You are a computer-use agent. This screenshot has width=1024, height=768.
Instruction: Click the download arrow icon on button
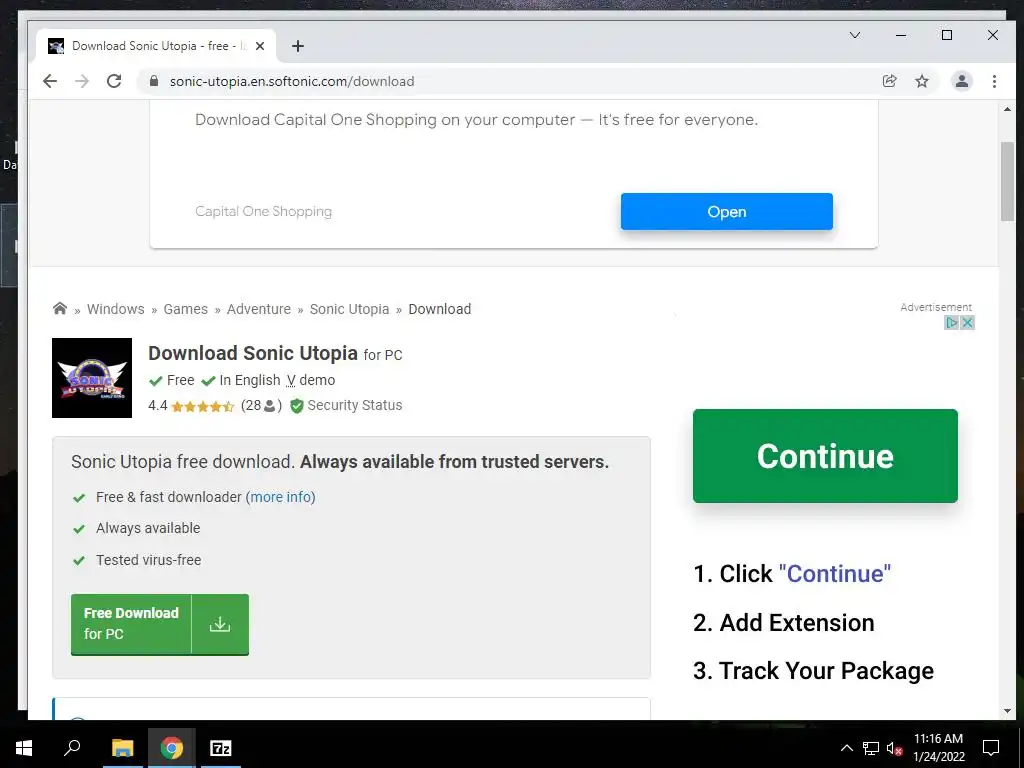click(x=220, y=624)
